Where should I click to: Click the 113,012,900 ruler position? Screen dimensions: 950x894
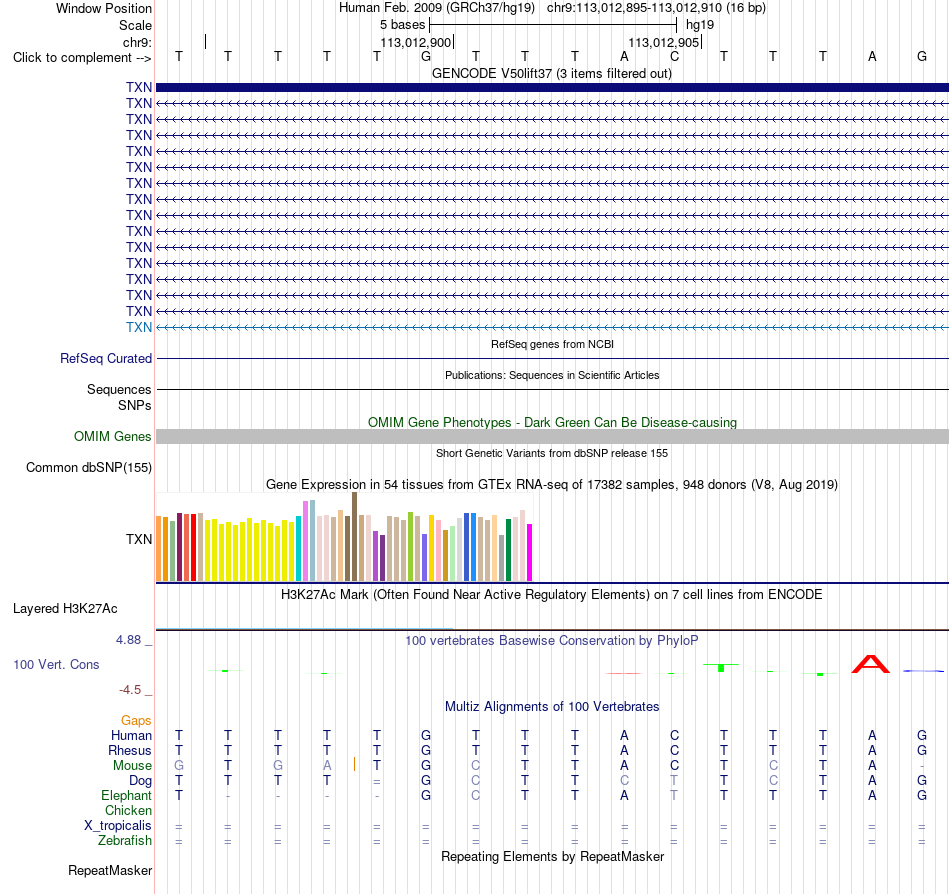tap(416, 42)
